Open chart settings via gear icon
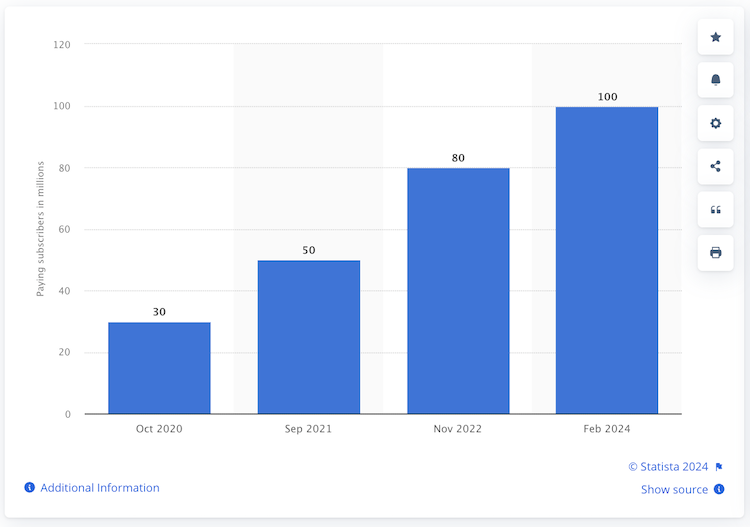This screenshot has width=750, height=527. tap(715, 123)
